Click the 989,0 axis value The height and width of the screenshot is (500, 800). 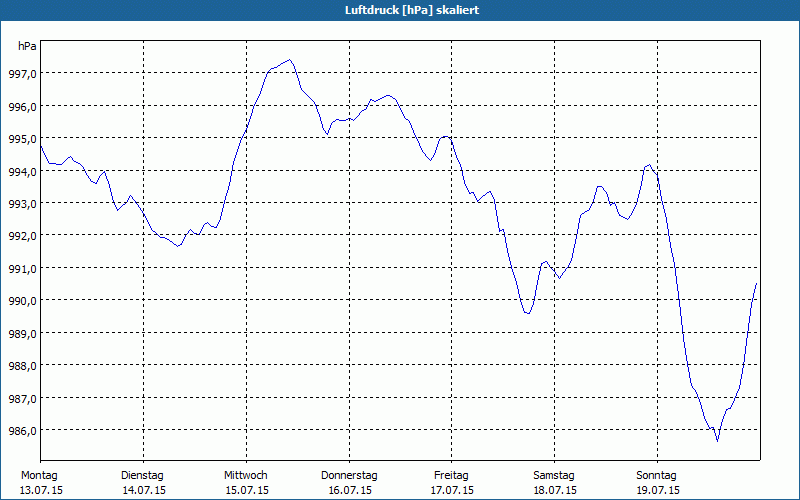coord(22,333)
